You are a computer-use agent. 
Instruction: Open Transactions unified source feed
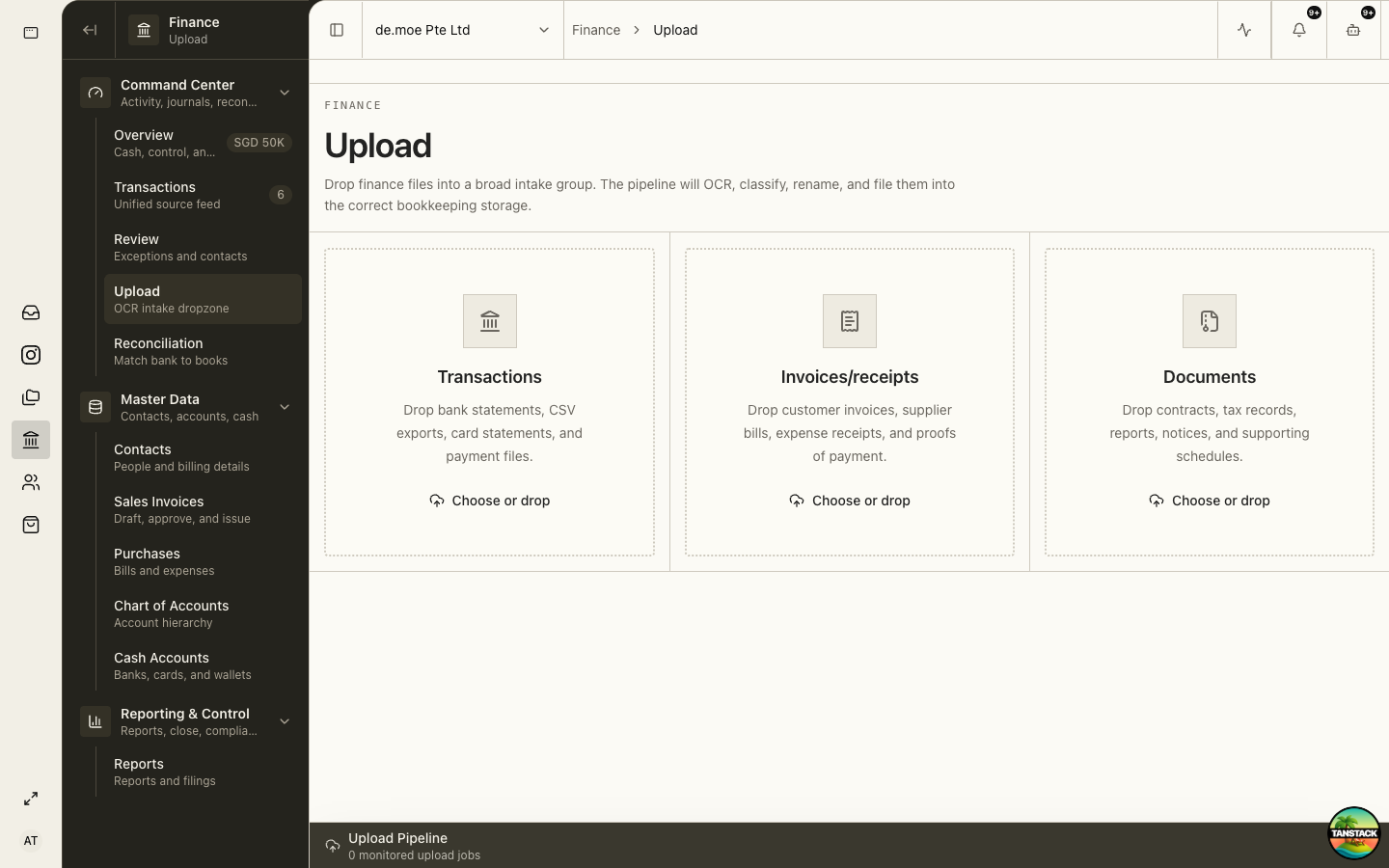point(203,195)
